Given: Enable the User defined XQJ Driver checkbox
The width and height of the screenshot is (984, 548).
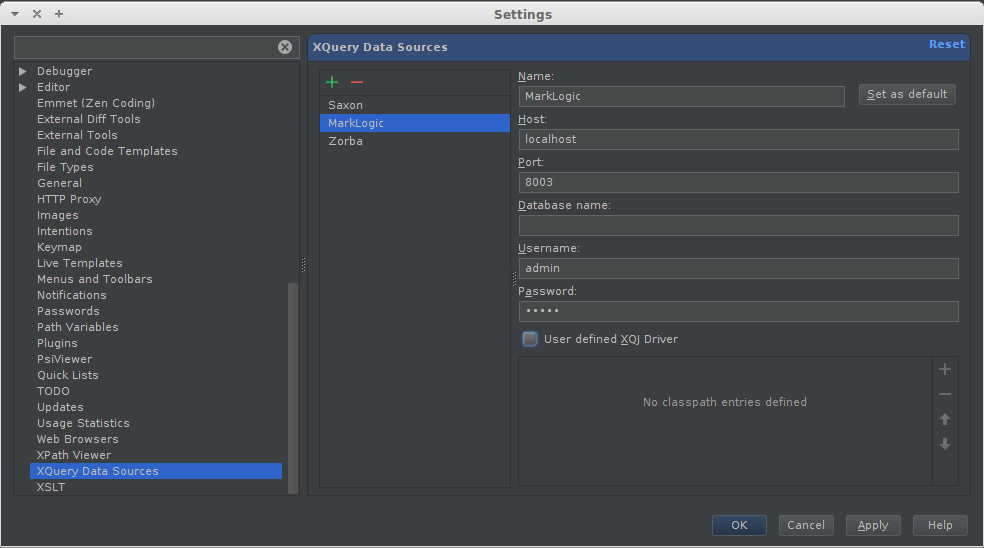Looking at the screenshot, I should pos(530,339).
